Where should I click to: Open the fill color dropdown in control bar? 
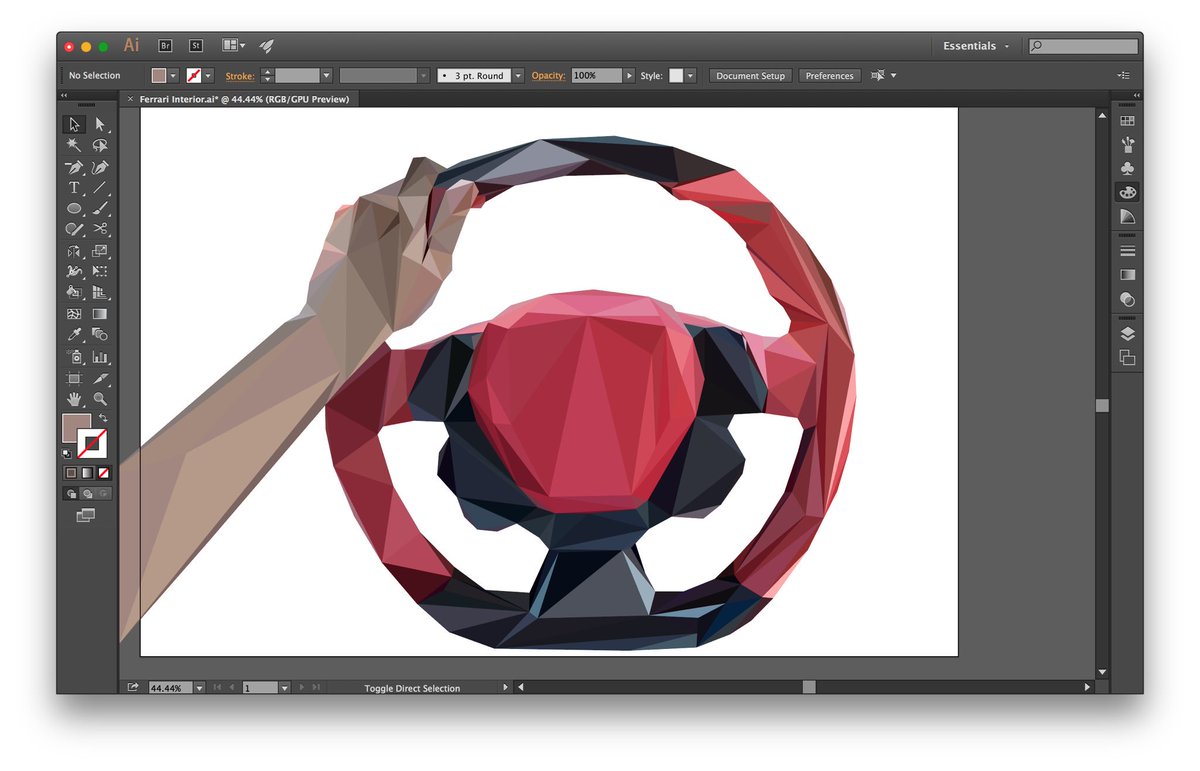[174, 76]
